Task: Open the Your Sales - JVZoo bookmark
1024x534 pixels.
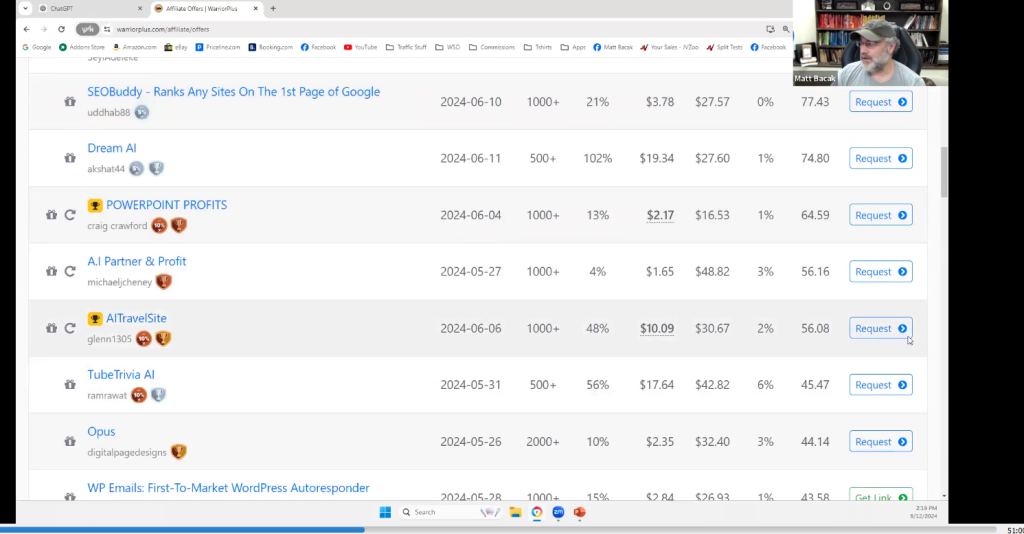Action: (x=669, y=47)
